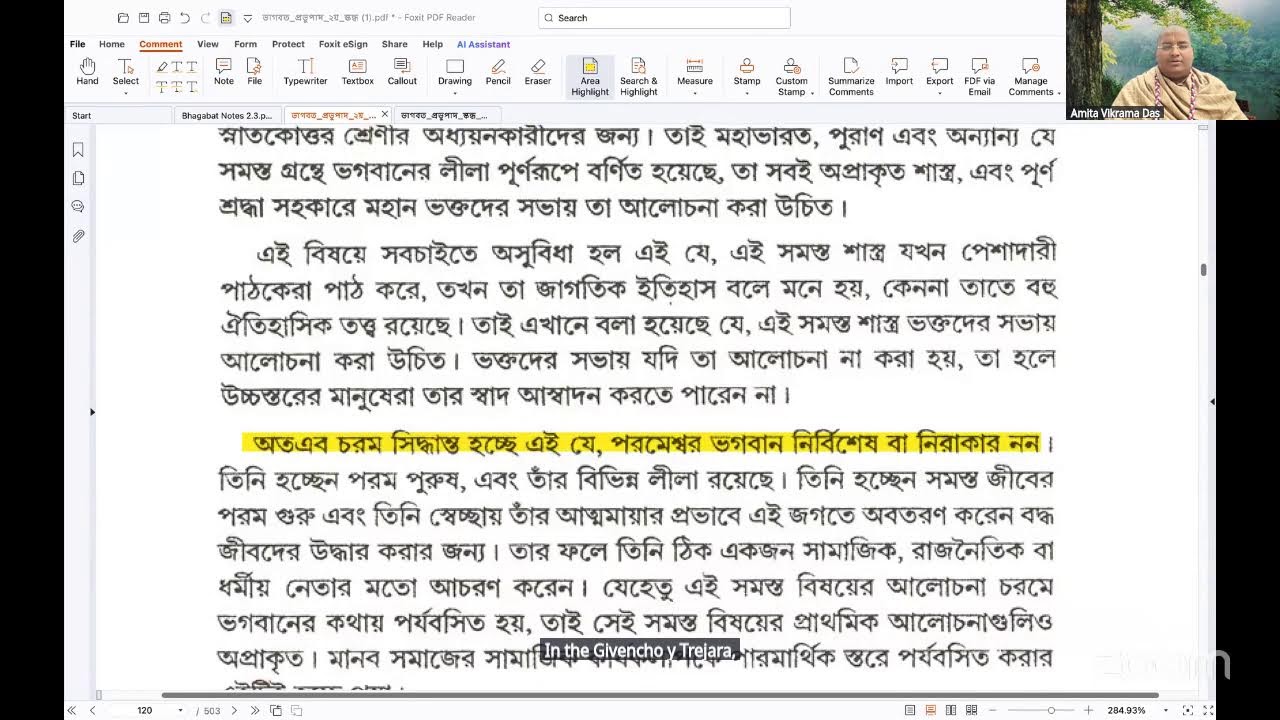
Task: Click the zoom in plus button
Action: pyautogui.click(x=1089, y=710)
